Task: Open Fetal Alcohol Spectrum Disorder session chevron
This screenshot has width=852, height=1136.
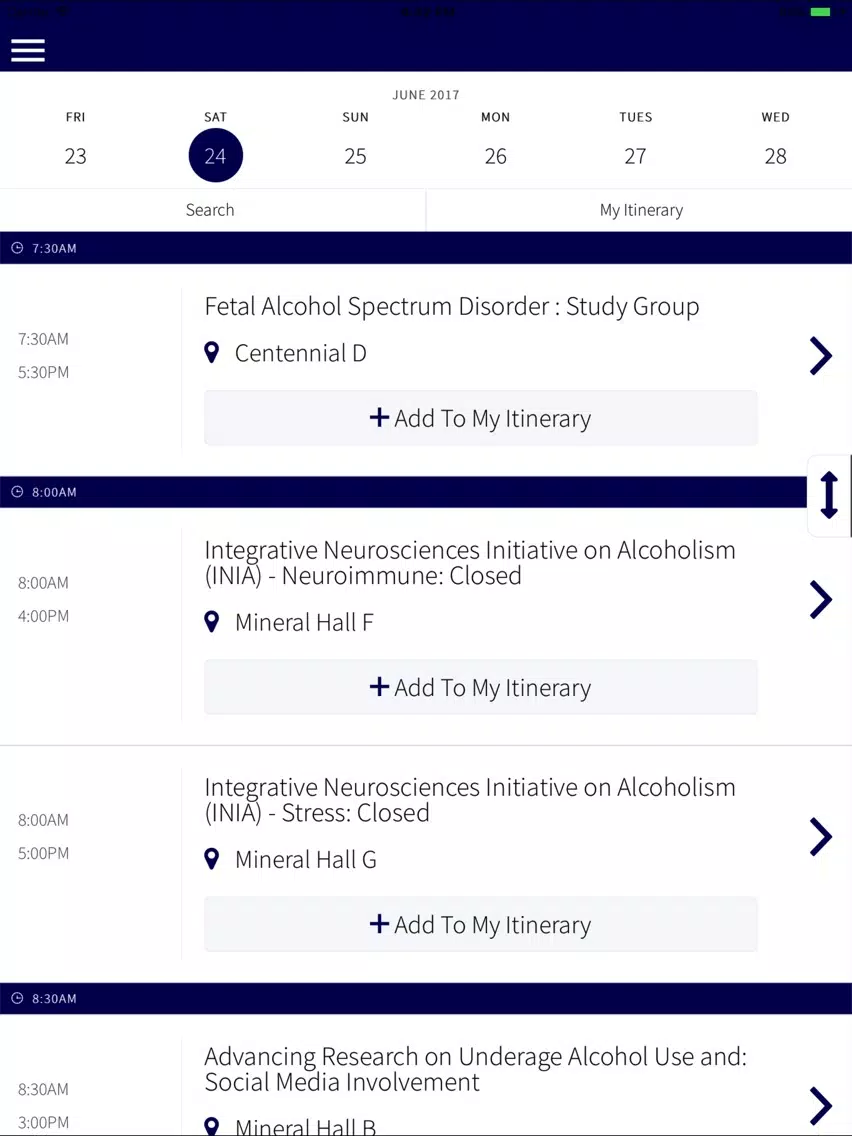Action: click(x=820, y=355)
